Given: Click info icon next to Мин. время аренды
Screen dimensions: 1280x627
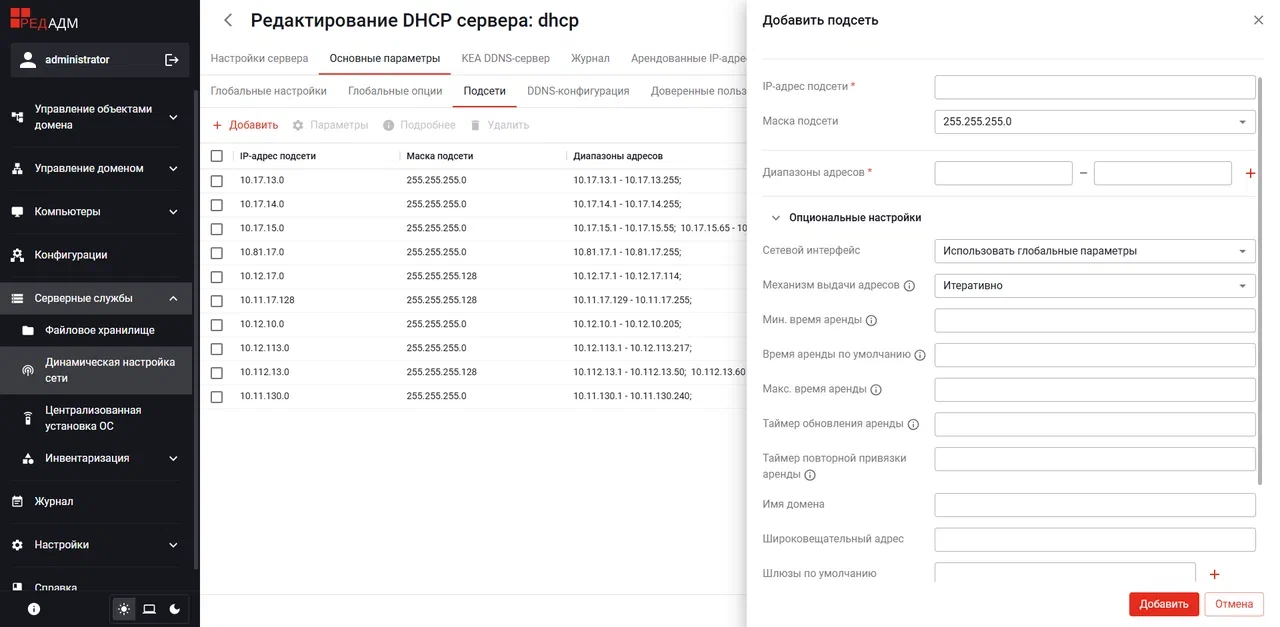Looking at the screenshot, I should tap(871, 321).
